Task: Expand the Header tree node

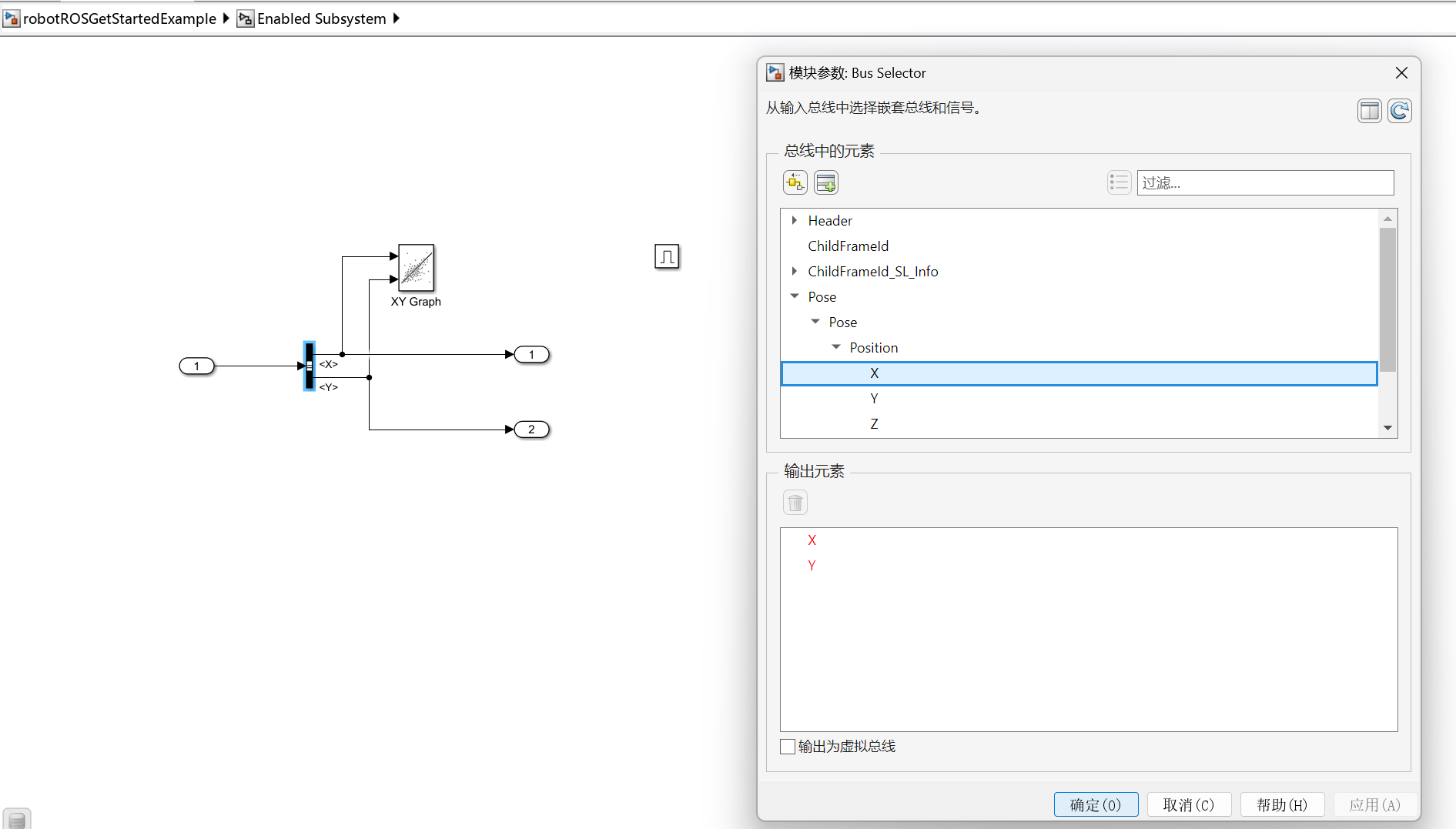Action: 795,221
